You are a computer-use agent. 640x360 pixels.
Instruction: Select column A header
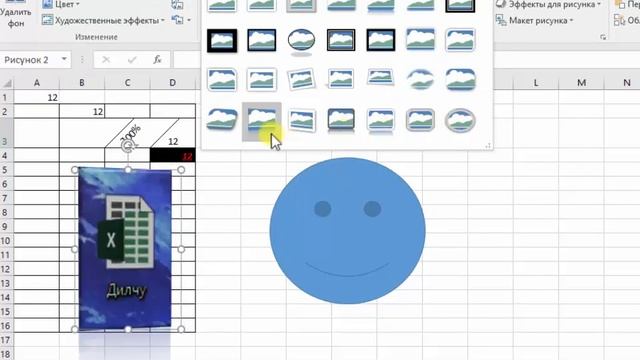tap(37, 83)
